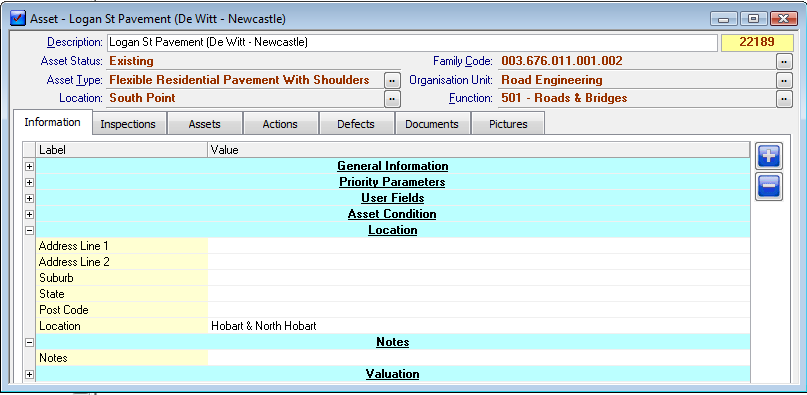Click the Notes section header link
Screen dimensions: 807x395
click(393, 342)
